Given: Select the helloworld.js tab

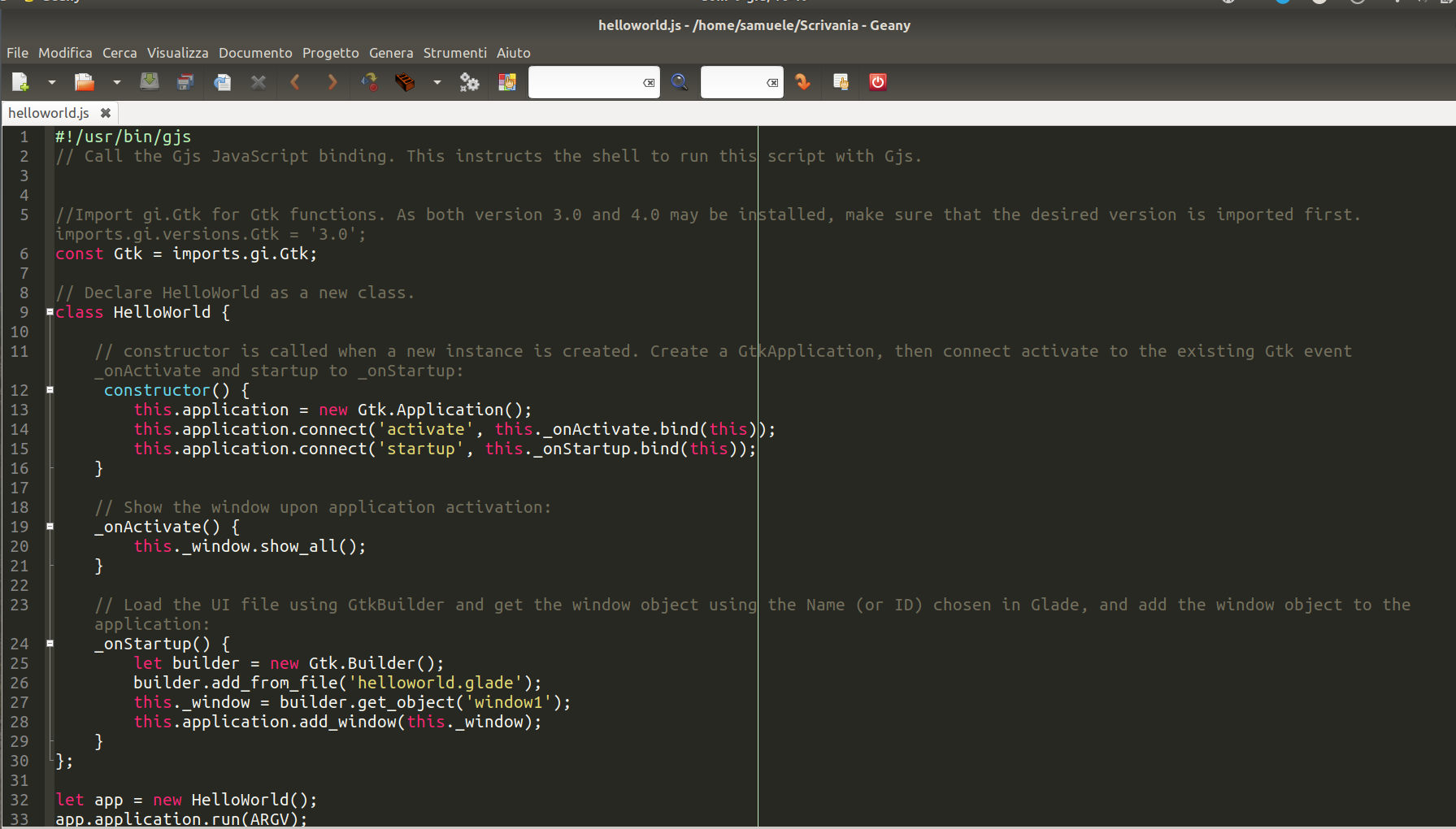Looking at the screenshot, I should click(x=47, y=113).
